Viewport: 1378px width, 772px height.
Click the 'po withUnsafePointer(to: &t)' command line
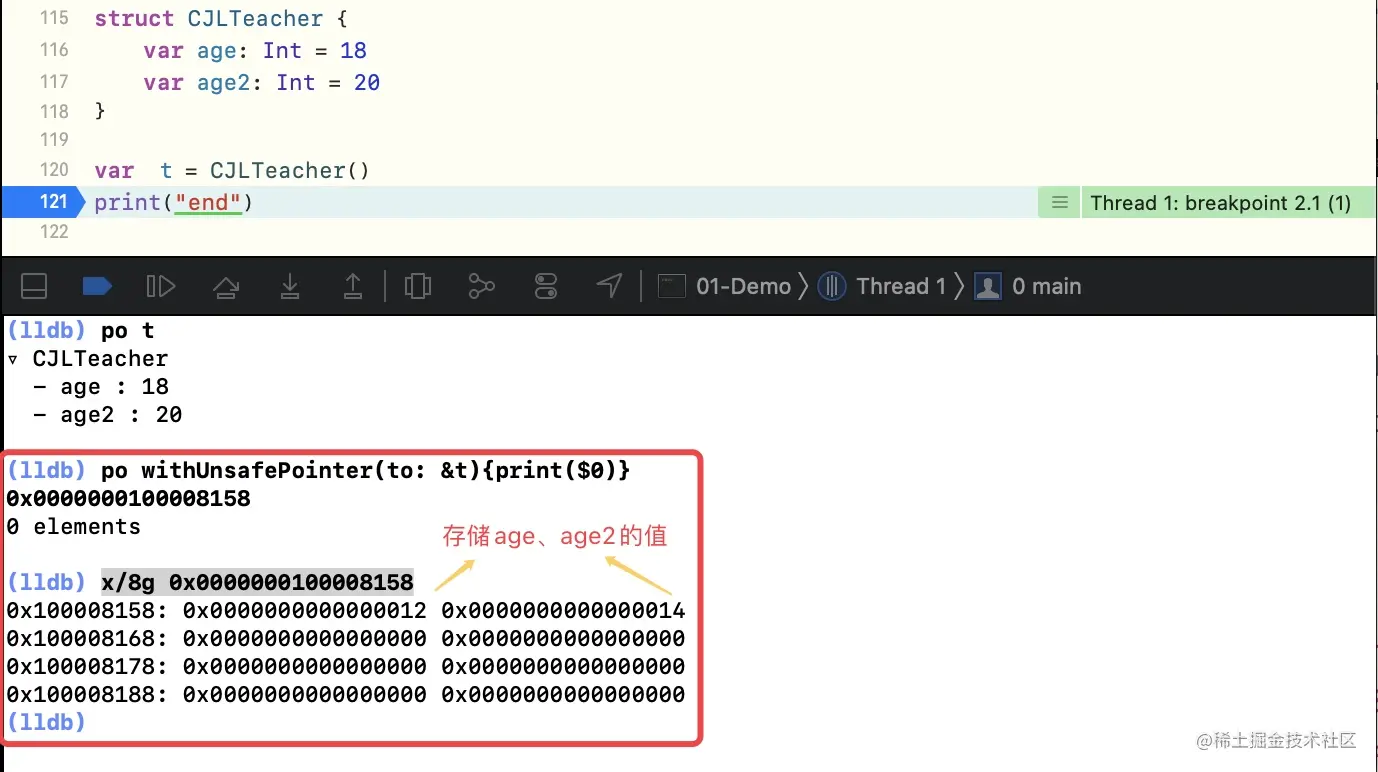[x=366, y=471]
